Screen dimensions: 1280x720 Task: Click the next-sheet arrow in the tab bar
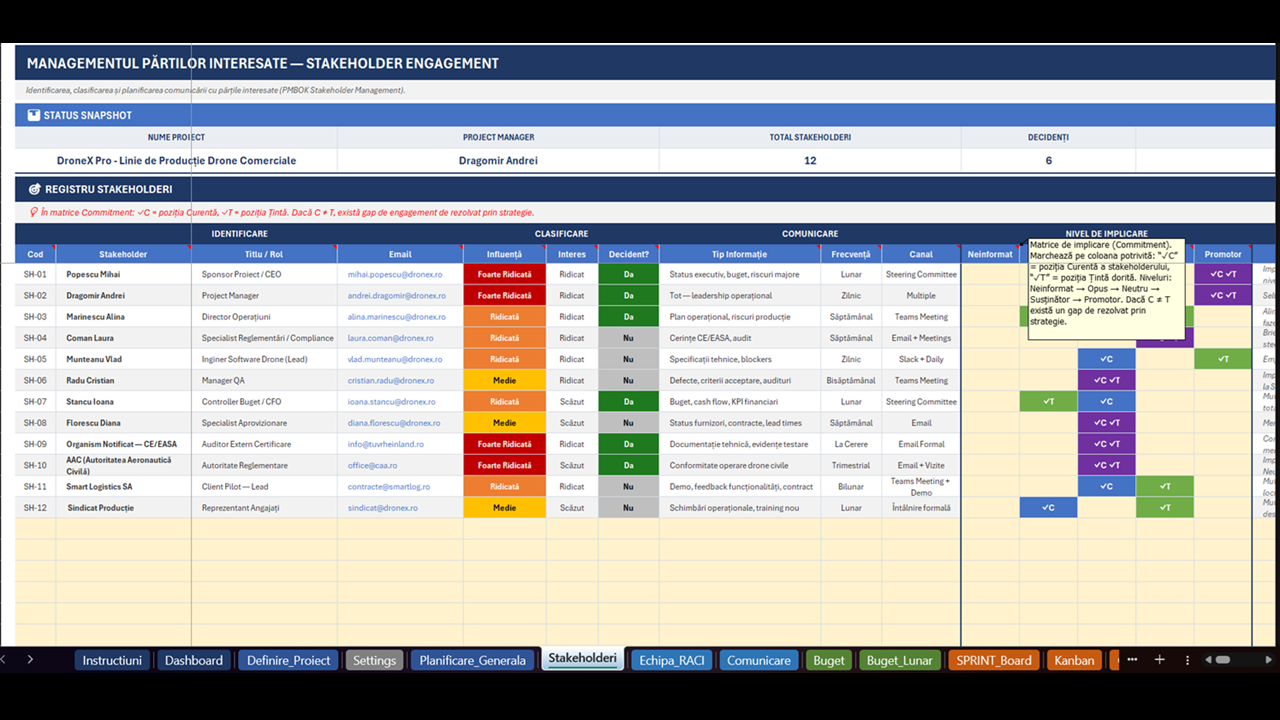[x=30, y=660]
